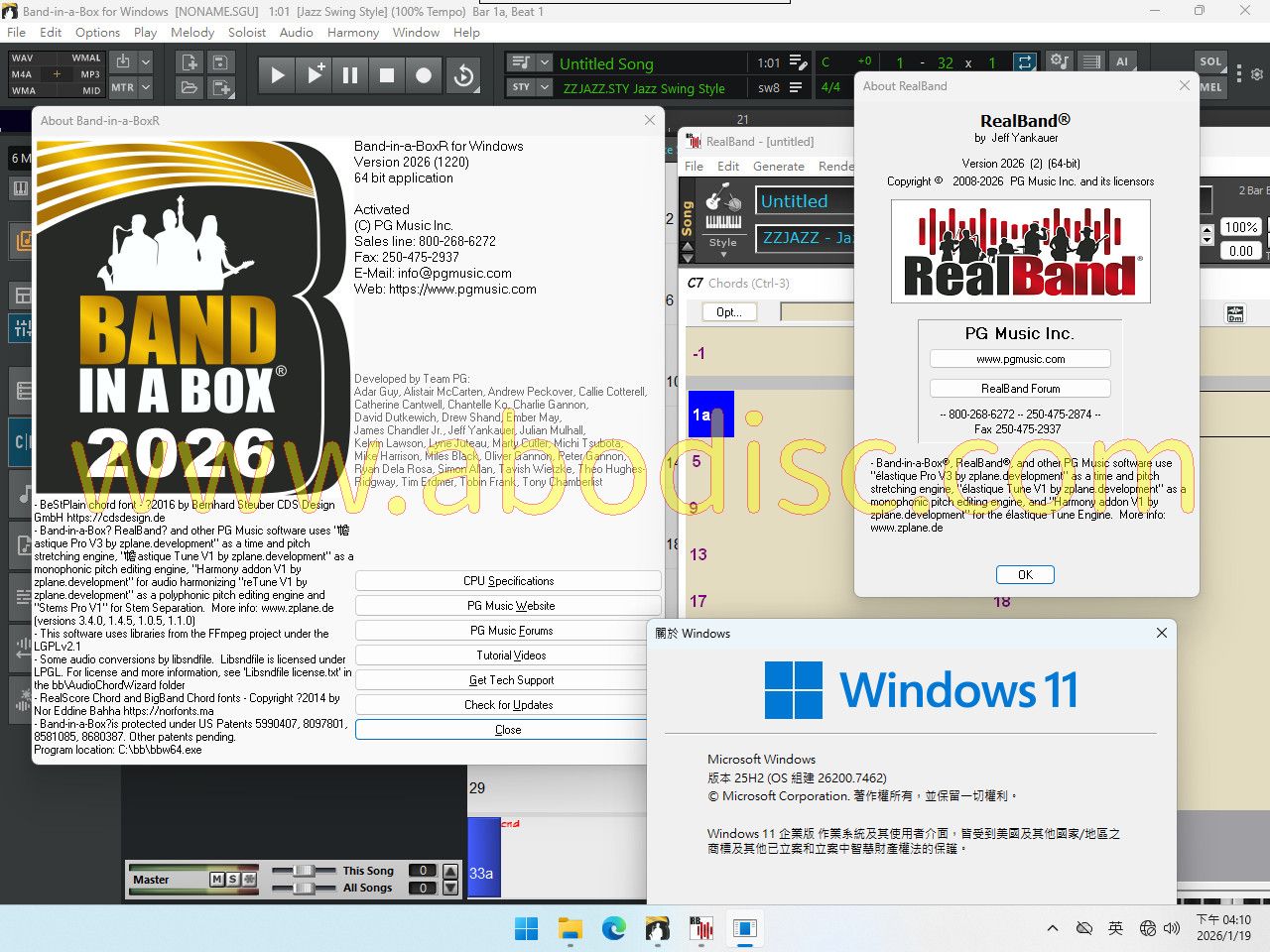Expand the STY style dropdown arrow
This screenshot has height=952, width=1270.
pyautogui.click(x=544, y=87)
